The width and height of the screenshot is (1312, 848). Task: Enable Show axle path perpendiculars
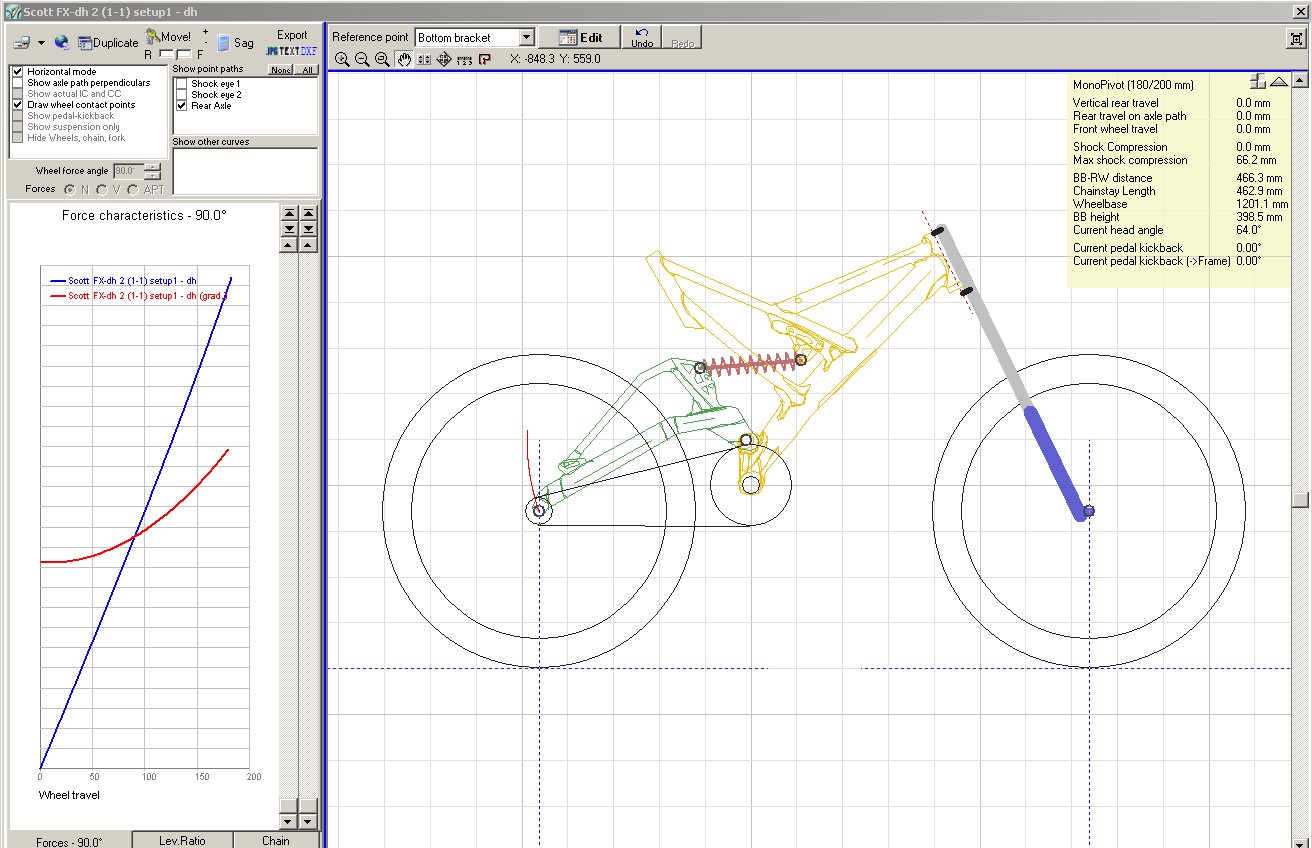click(17, 83)
